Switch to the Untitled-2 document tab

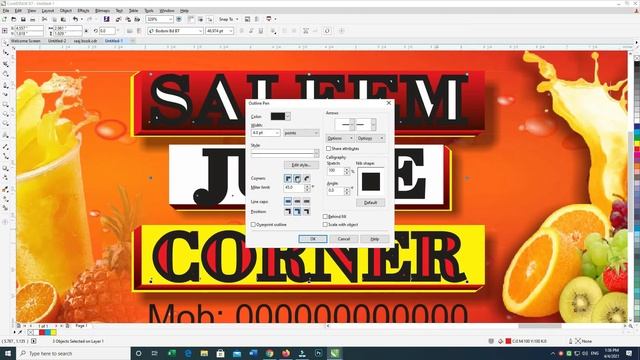[57, 41]
